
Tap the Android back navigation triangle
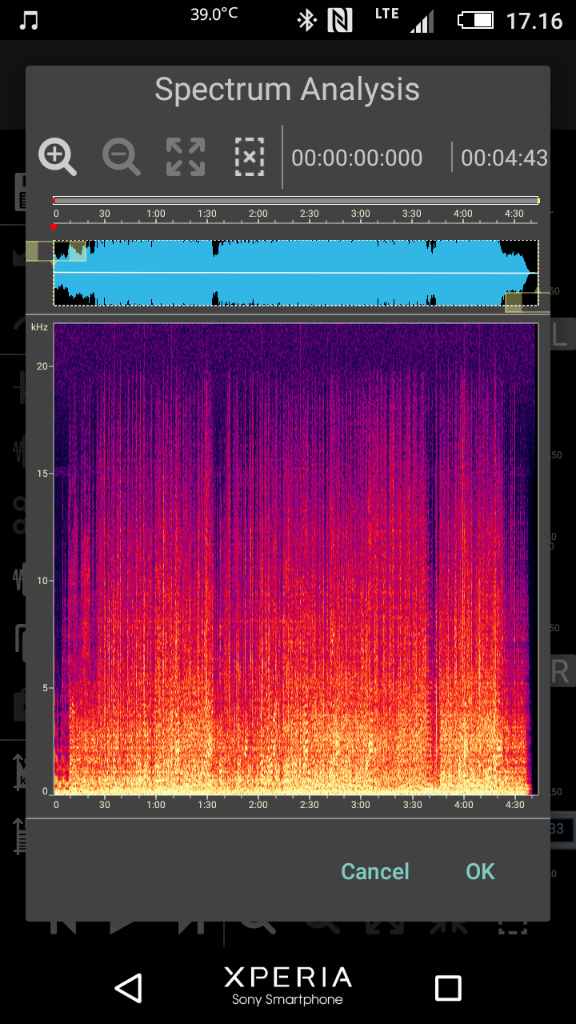click(129, 987)
